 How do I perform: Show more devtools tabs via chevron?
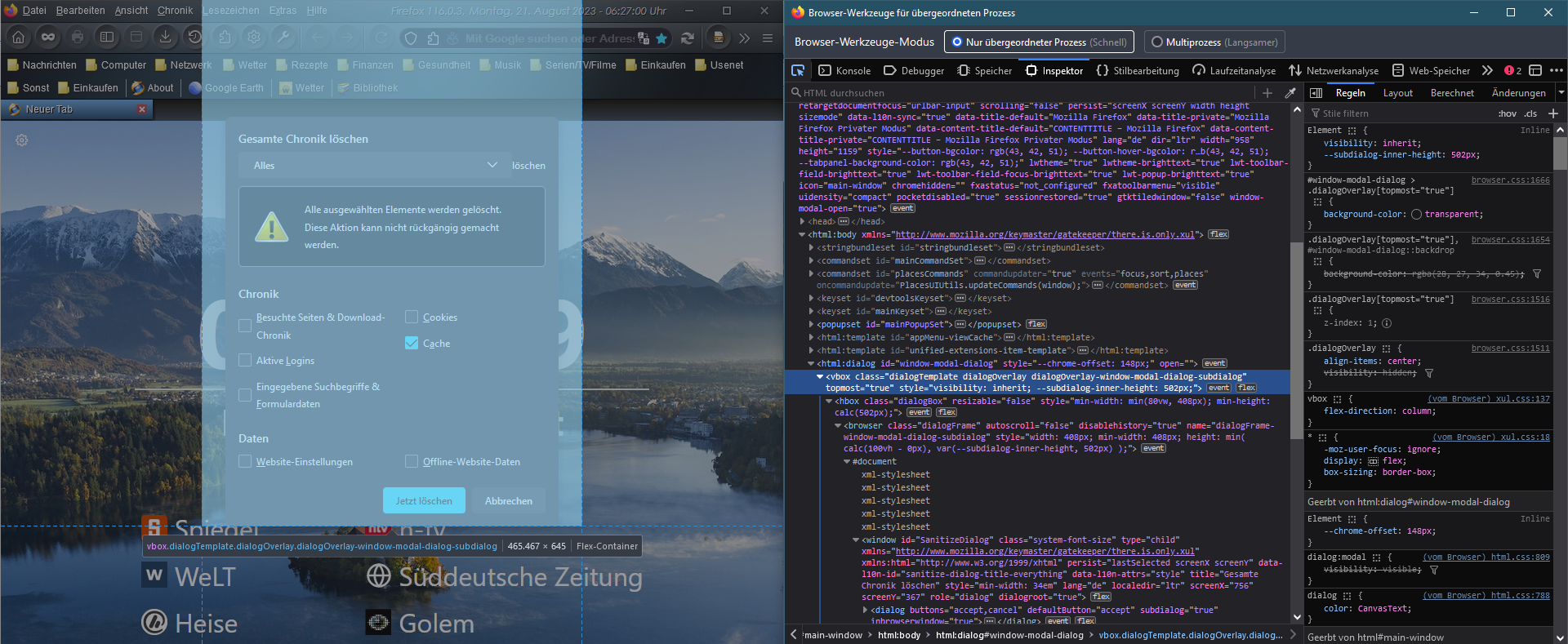(x=1487, y=70)
